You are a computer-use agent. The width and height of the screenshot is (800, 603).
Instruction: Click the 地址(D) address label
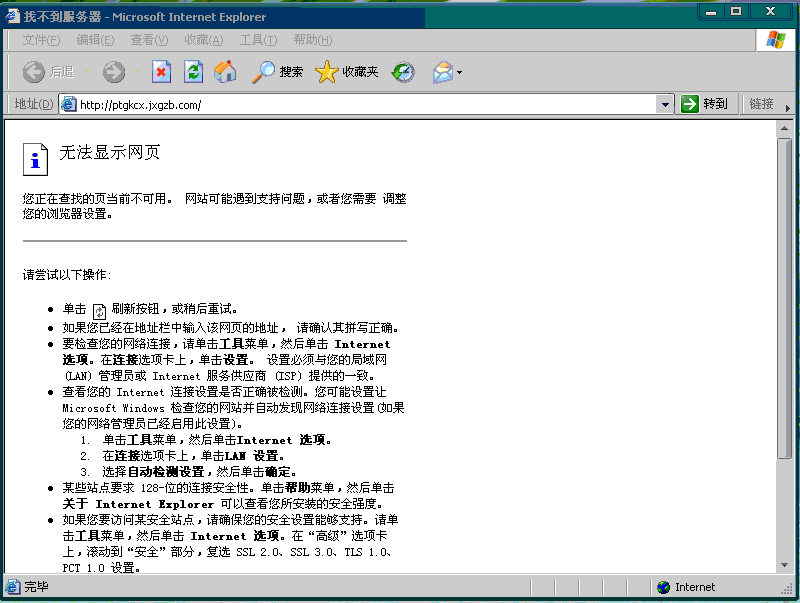34,104
